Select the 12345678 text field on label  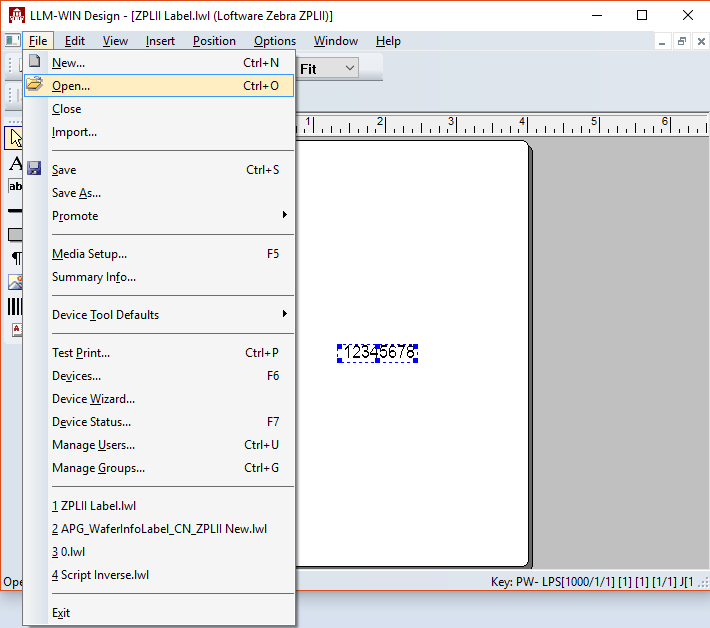tap(378, 353)
